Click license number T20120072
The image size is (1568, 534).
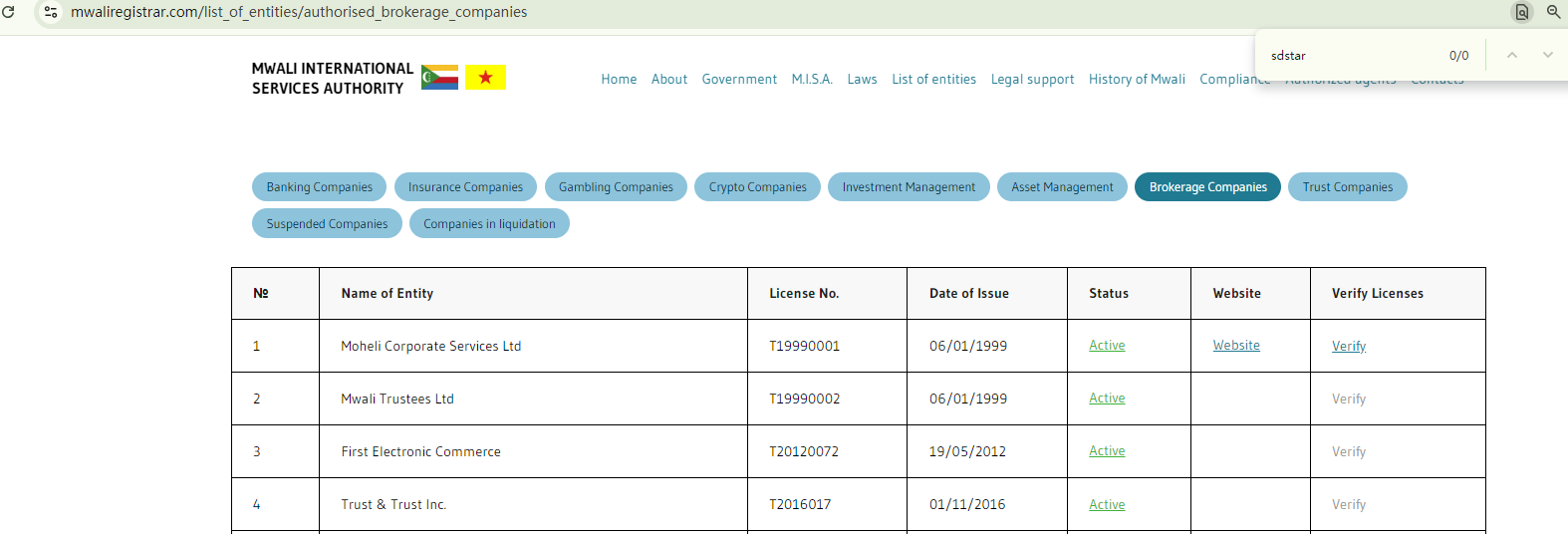(x=804, y=452)
